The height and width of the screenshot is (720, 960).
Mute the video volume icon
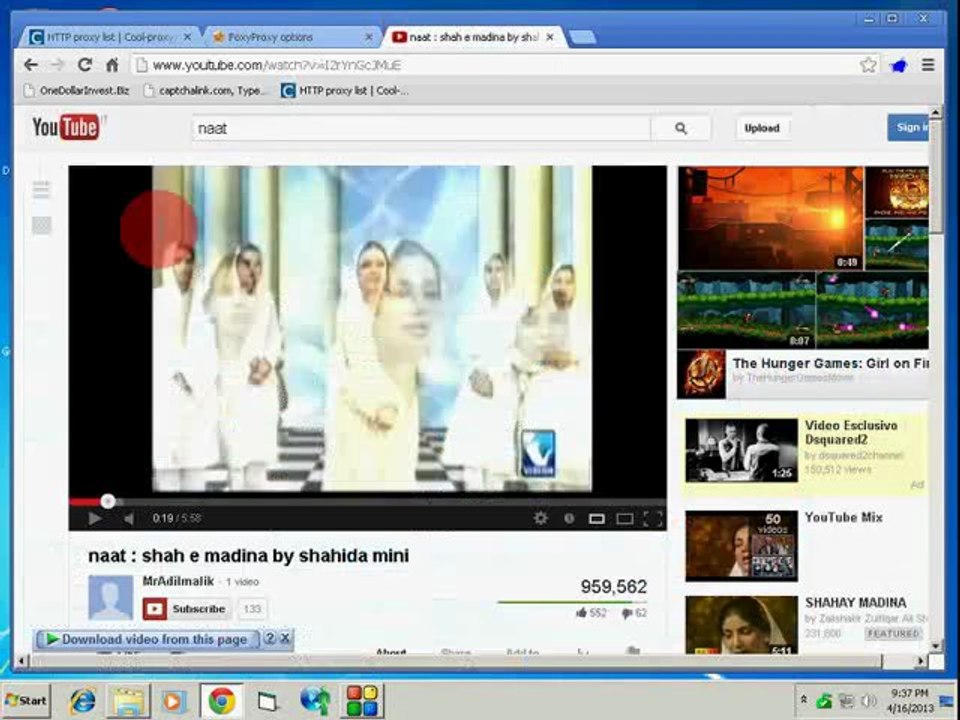point(129,519)
